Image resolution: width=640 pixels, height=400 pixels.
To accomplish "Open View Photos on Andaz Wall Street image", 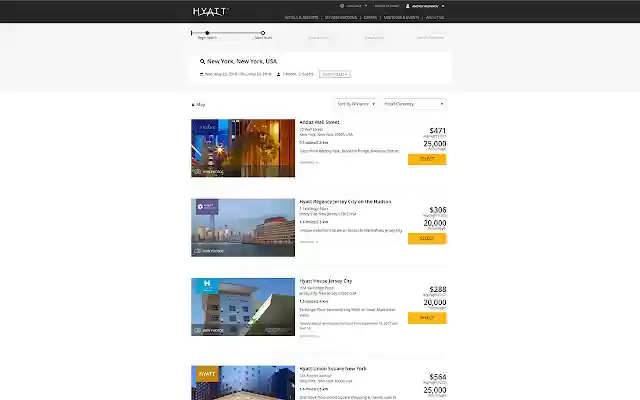I will (209, 171).
